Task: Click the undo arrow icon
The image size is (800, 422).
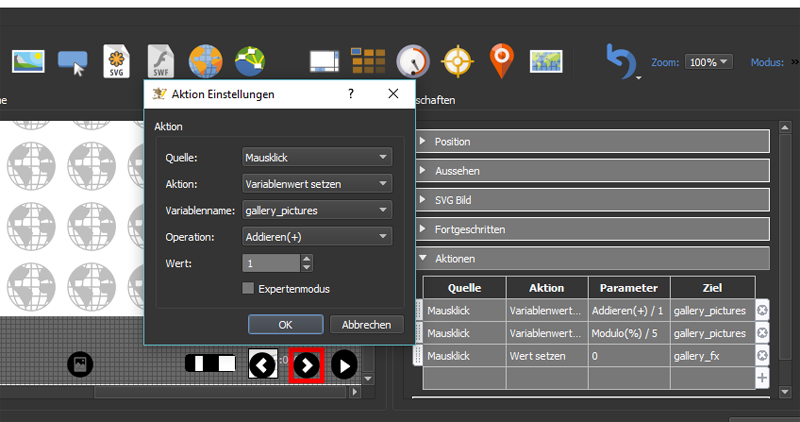Action: (x=620, y=61)
